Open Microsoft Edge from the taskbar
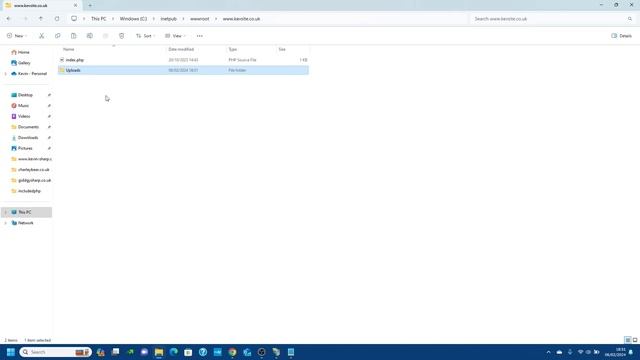The width and height of the screenshot is (640, 360). coord(173,352)
